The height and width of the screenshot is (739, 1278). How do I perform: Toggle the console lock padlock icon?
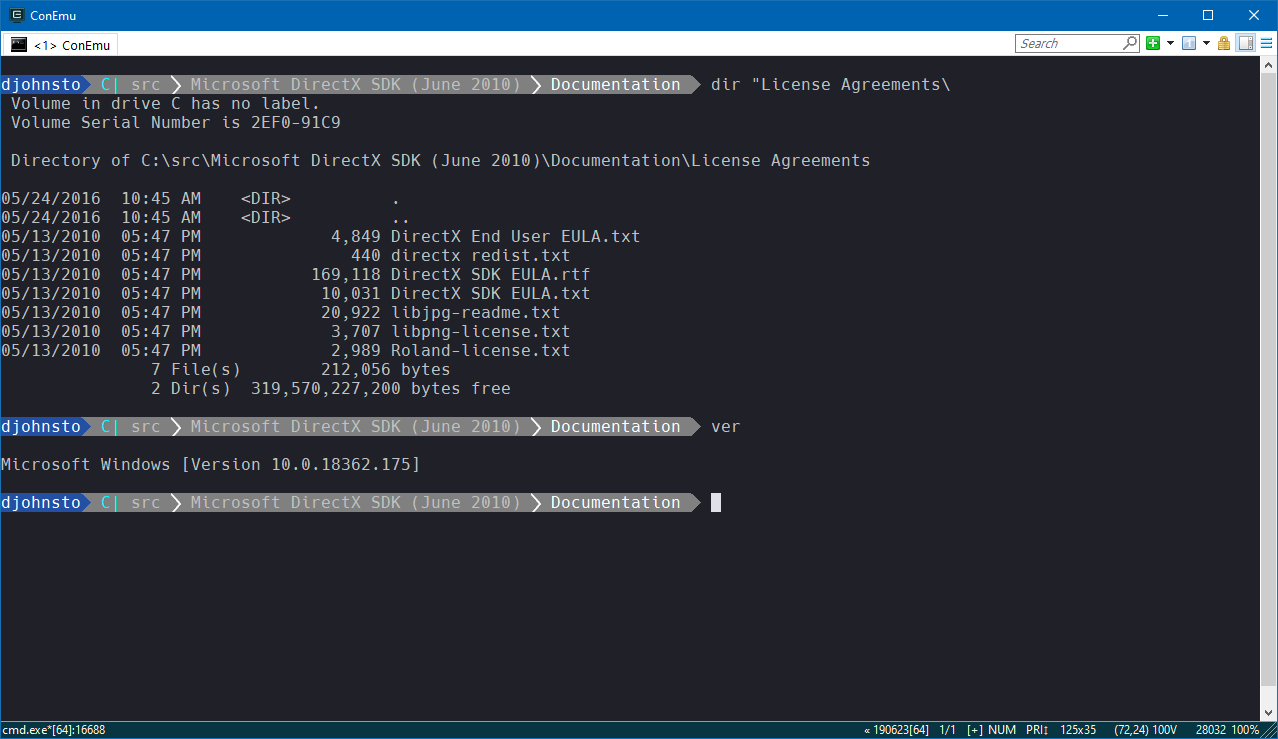coord(1224,44)
